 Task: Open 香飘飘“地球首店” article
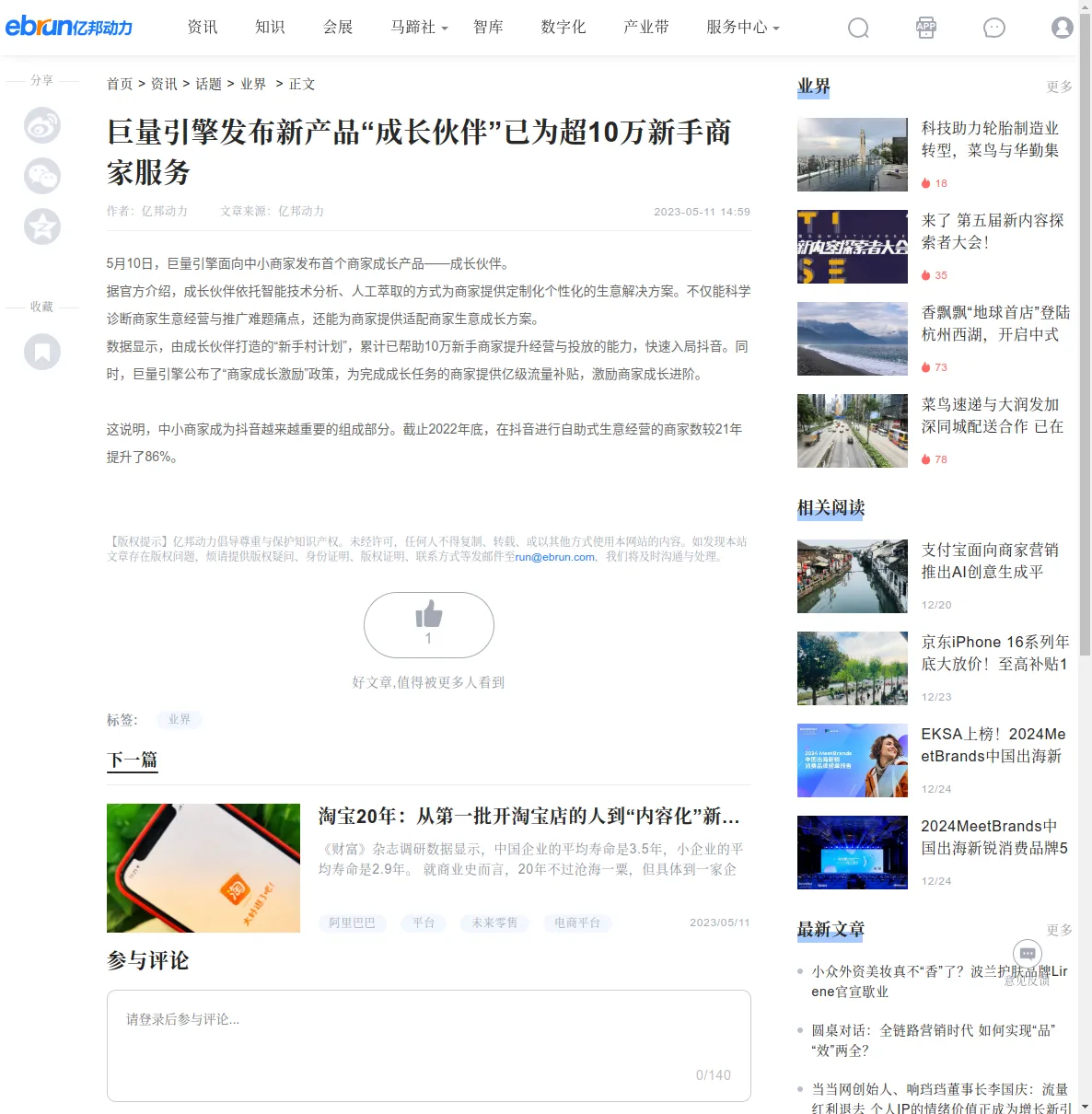coord(996,323)
